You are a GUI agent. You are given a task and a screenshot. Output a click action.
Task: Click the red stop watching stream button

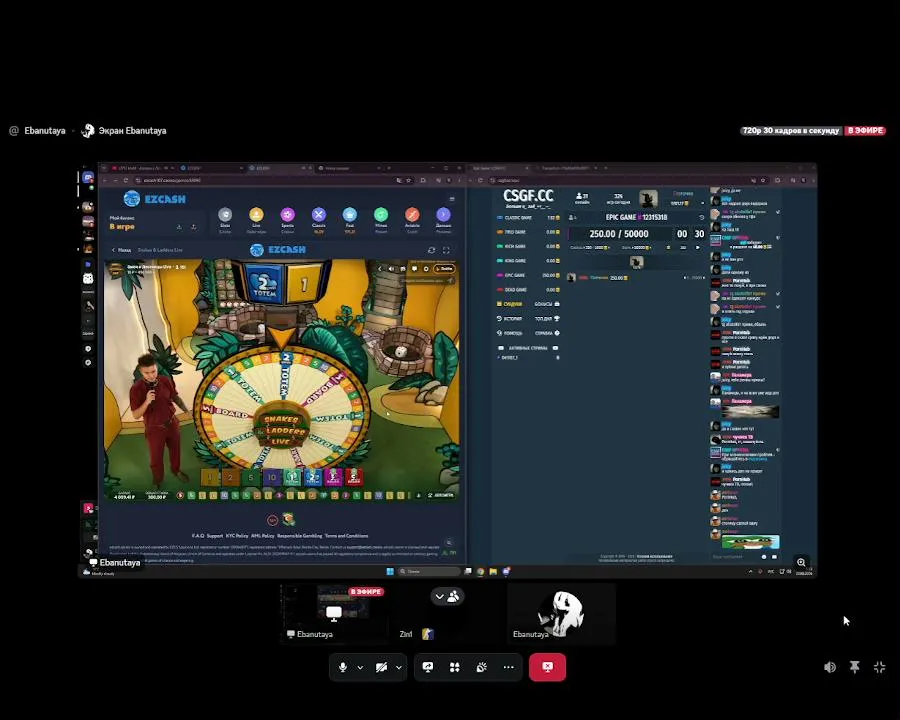tap(548, 667)
